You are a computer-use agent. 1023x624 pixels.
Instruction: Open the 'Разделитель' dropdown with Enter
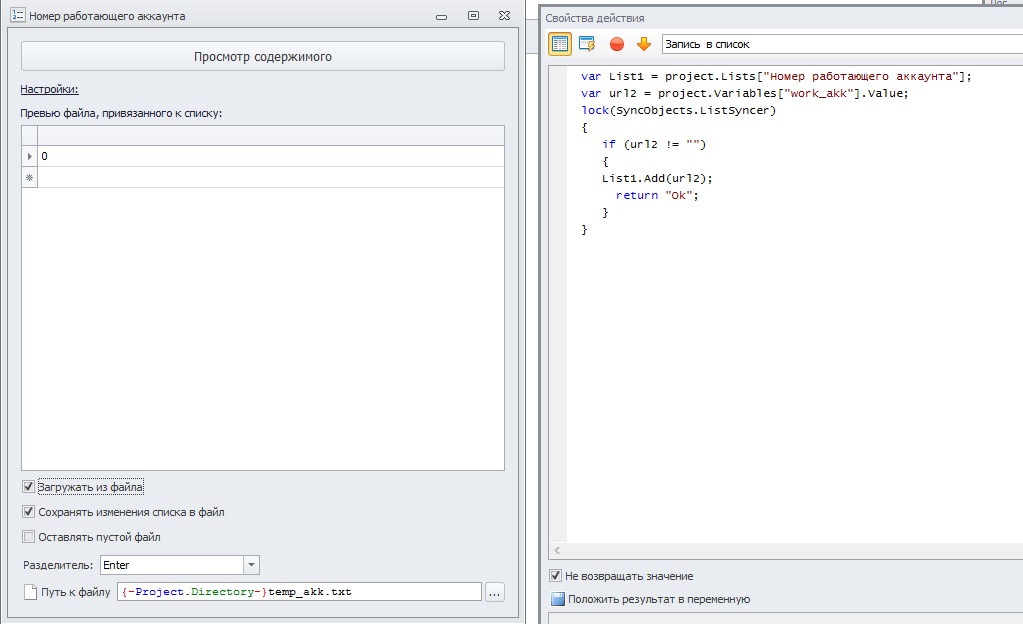tap(251, 565)
